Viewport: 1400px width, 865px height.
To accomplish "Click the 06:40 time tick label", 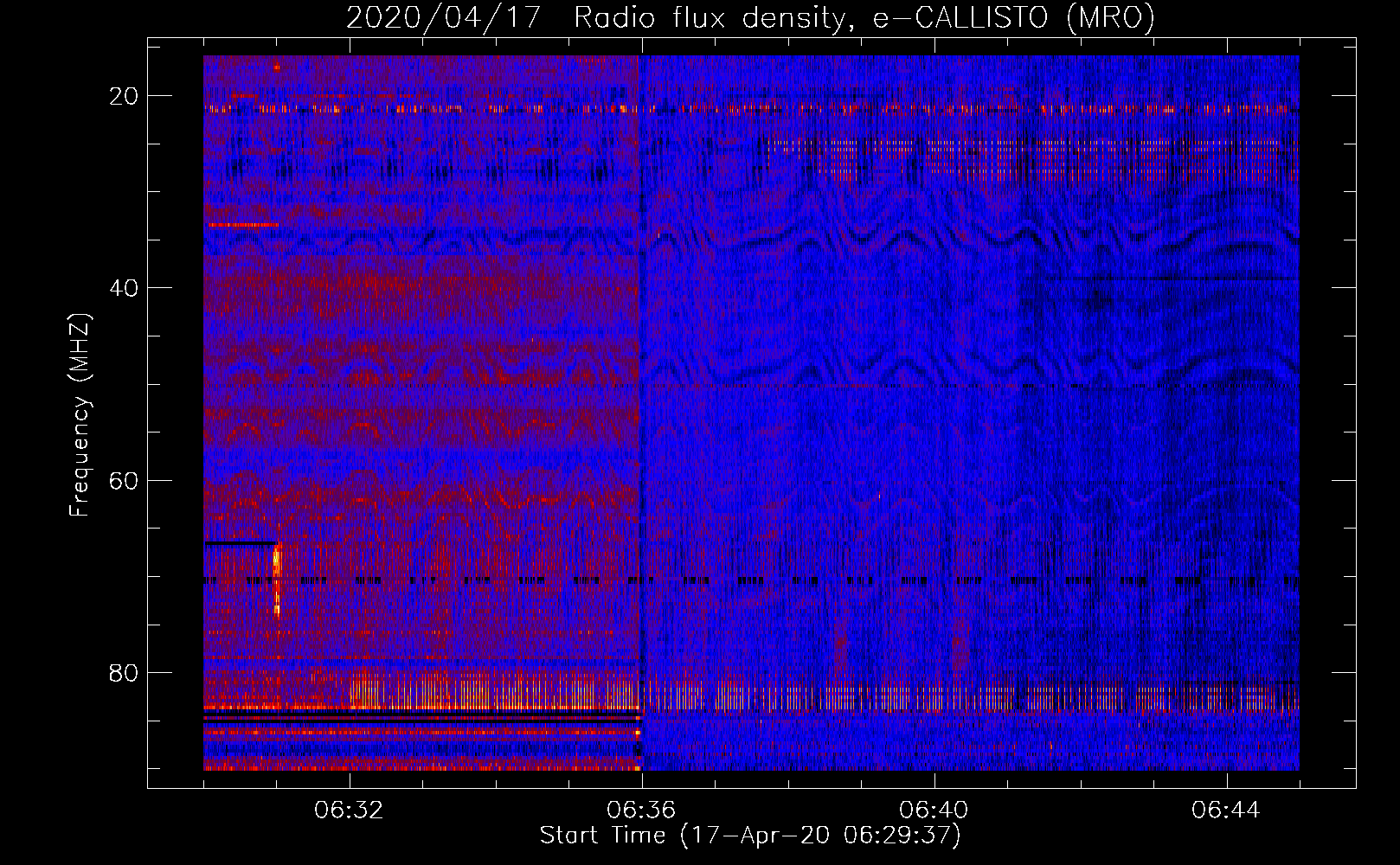I will 934,811.
